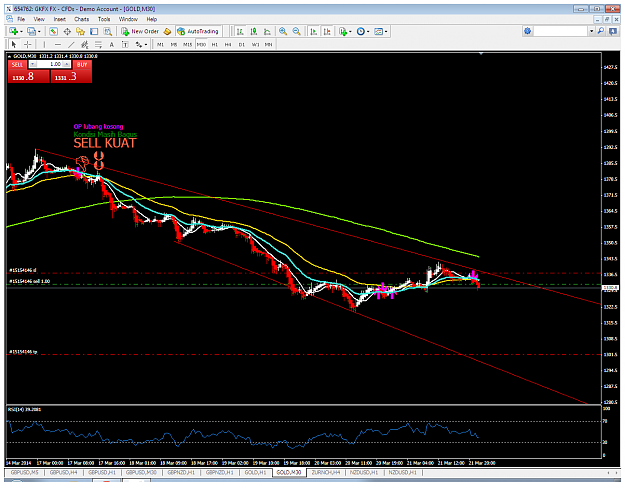
Task: Switch chart to H4 timeframe
Action: pos(228,45)
